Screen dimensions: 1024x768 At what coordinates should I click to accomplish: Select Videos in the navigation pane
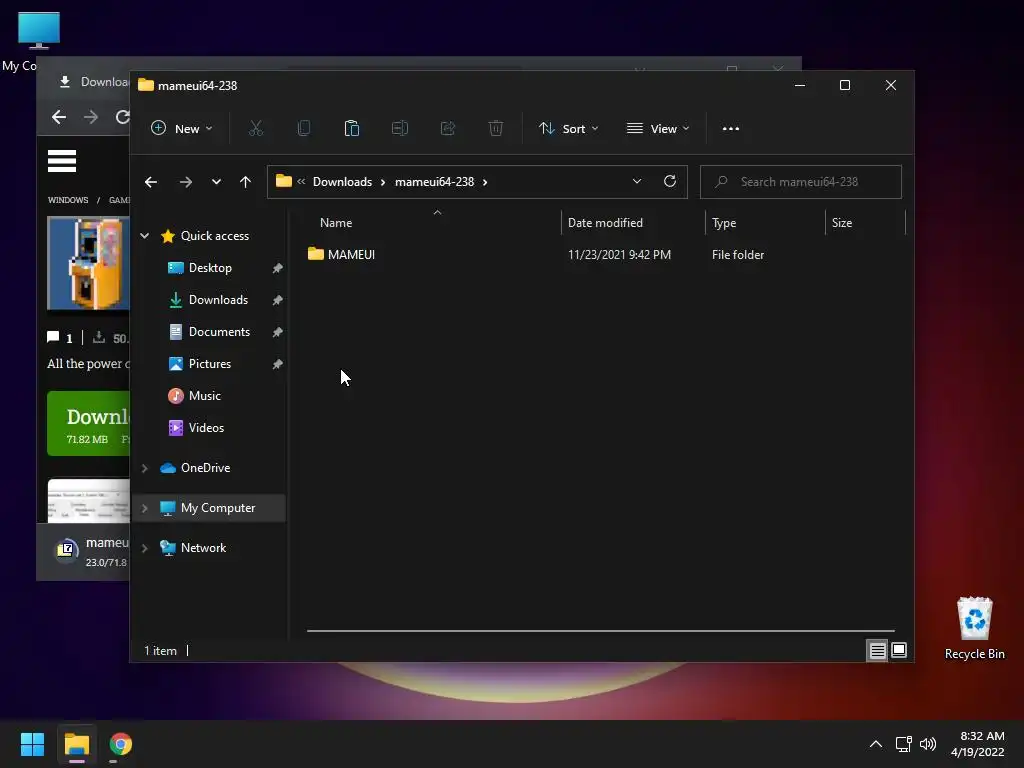click(x=206, y=428)
